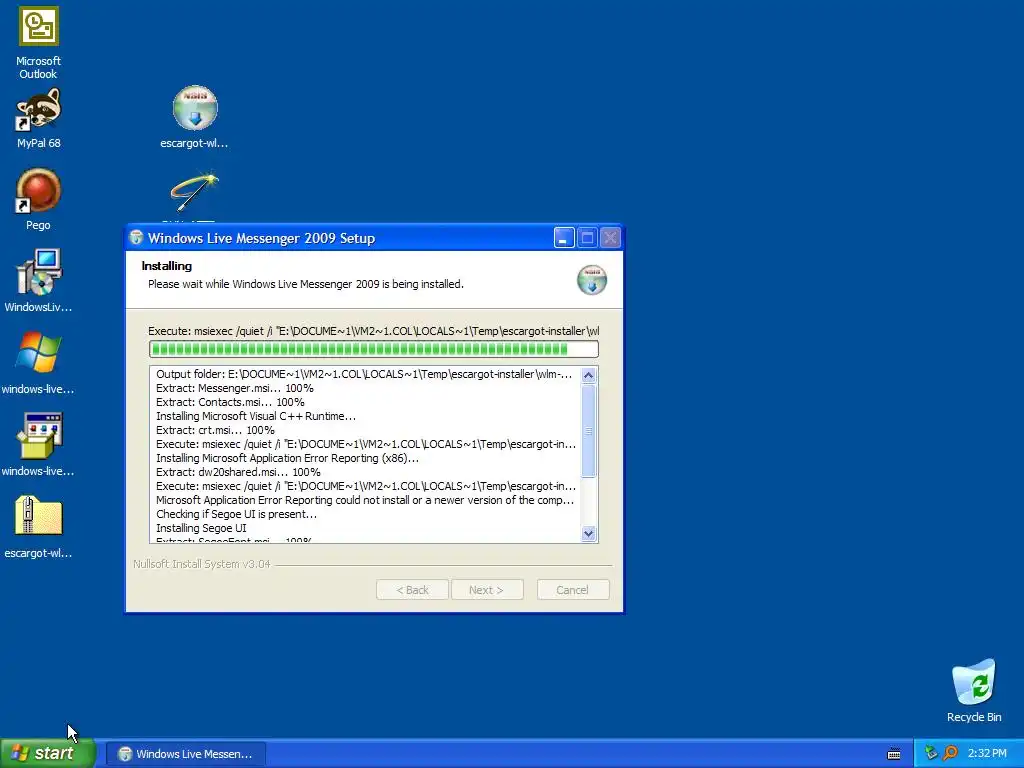Screen dimensions: 1024x768
Task: Click the "Nullsoft Install System v3.04" text
Action: [202, 564]
